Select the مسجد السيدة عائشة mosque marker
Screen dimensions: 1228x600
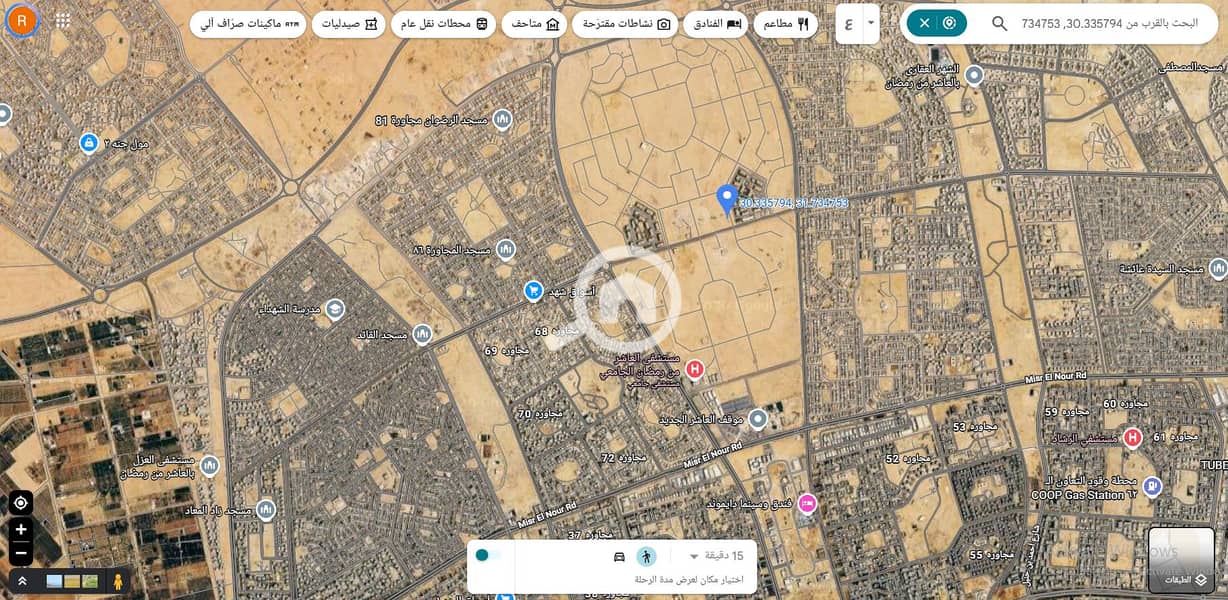click(1218, 268)
